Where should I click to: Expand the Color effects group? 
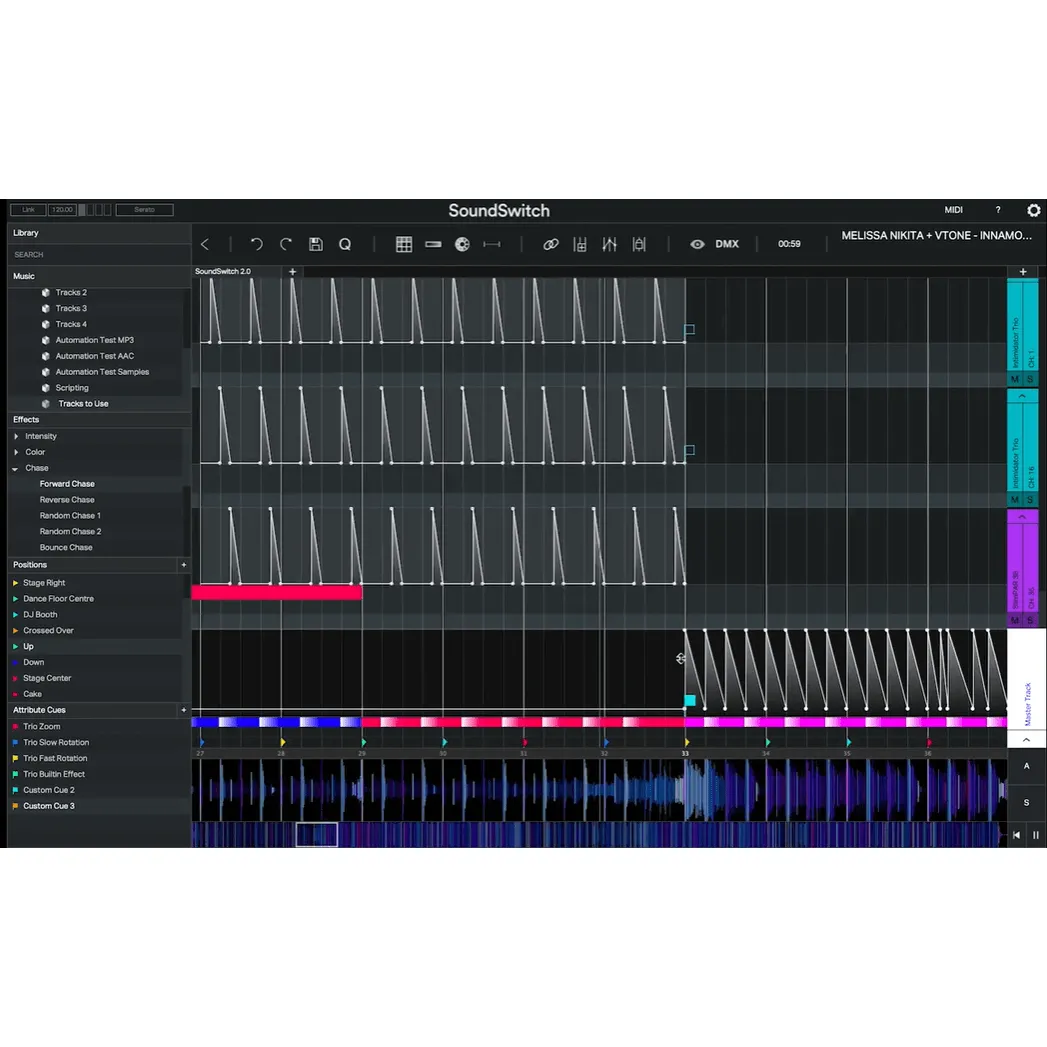click(x=16, y=452)
